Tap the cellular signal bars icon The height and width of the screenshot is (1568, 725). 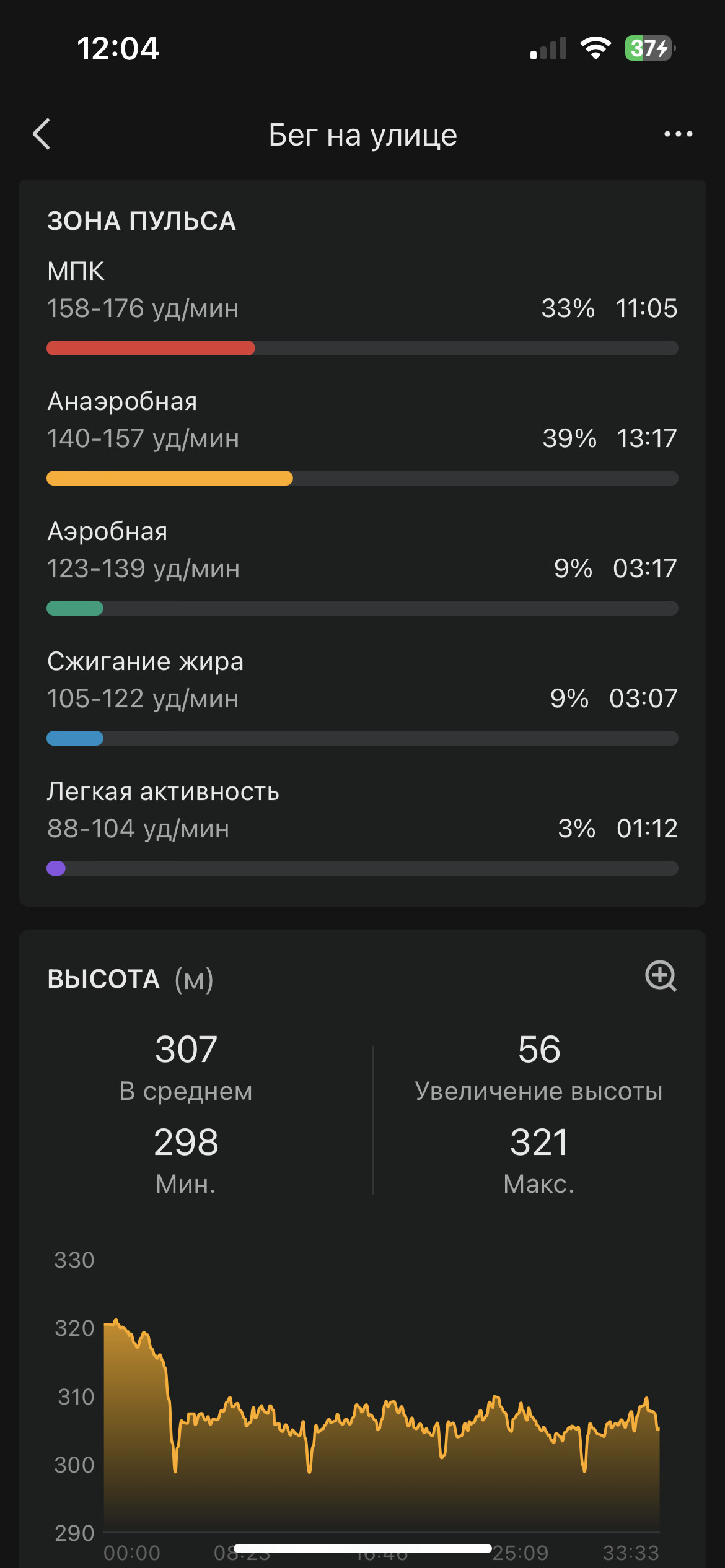(548, 48)
